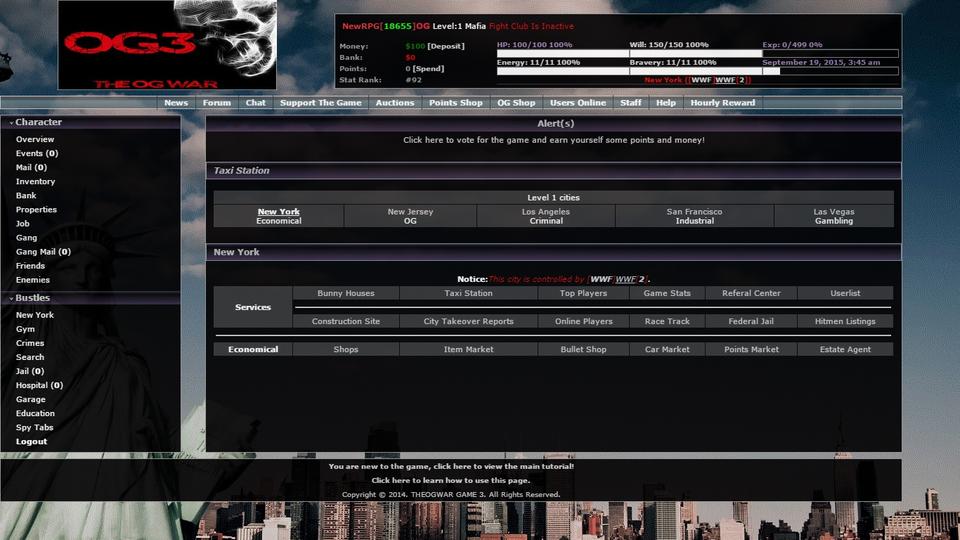This screenshot has width=960, height=540.
Task: Click the Spend link next to Points
Action: 430,68
